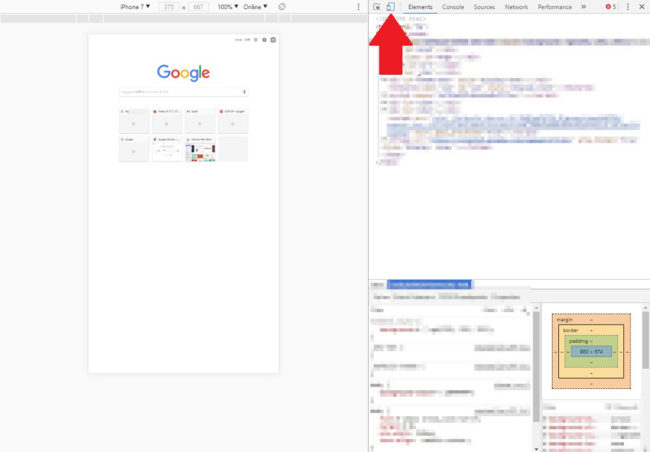Click the padding region of box model
Screen dimensions: 650x452
point(591,341)
